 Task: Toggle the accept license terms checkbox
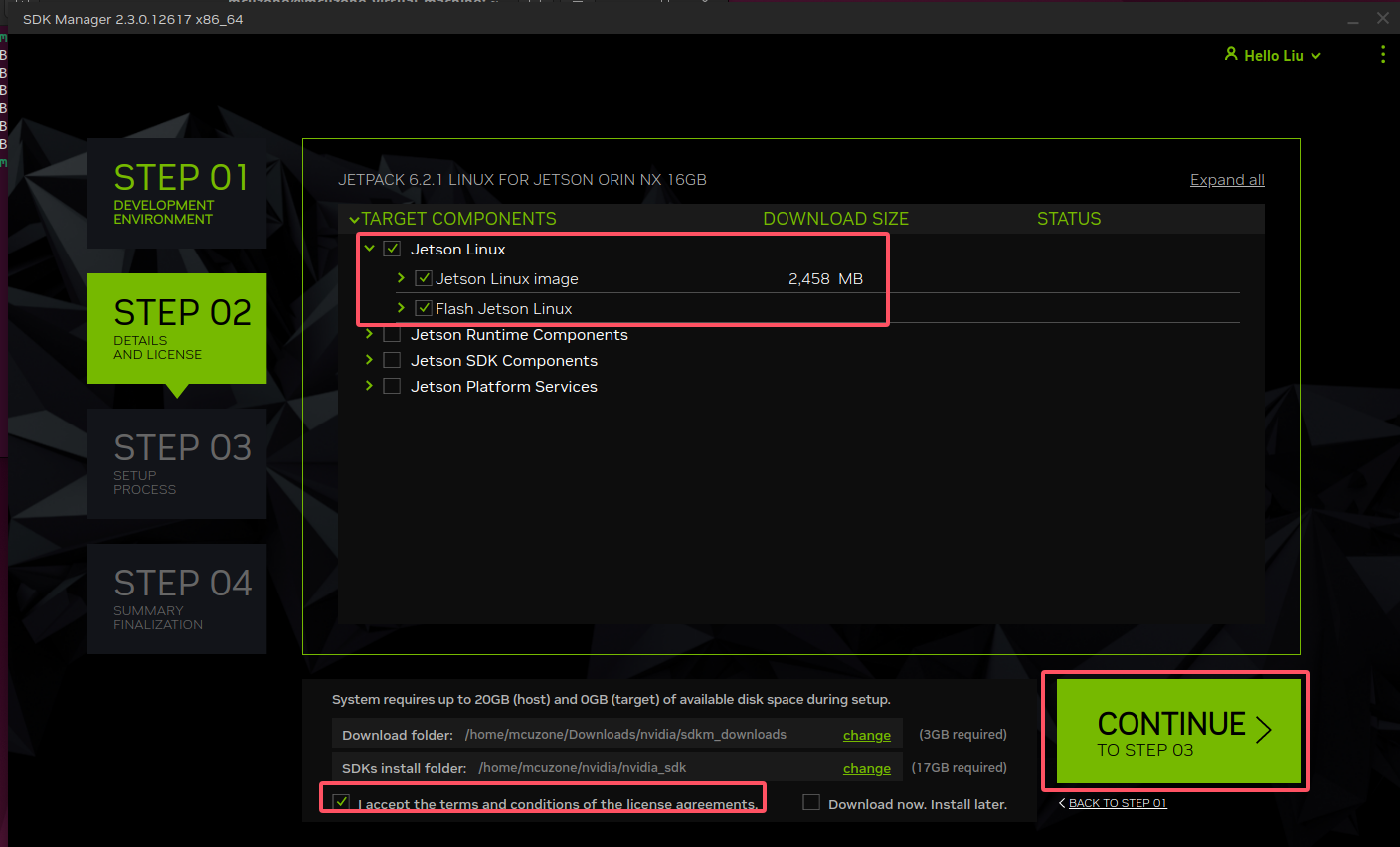342,801
